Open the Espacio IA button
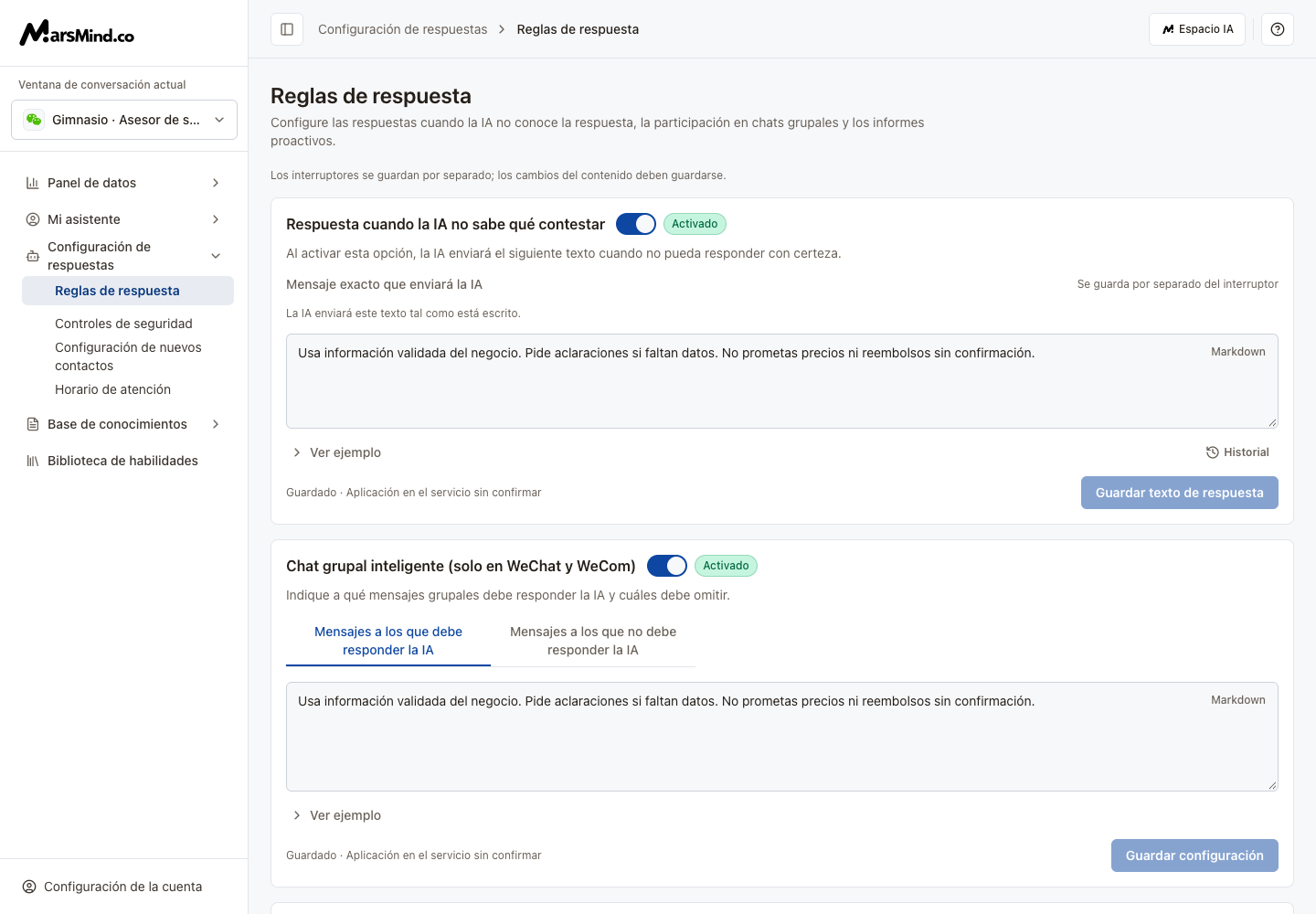Image resolution: width=1316 pixels, height=914 pixels. pyautogui.click(x=1197, y=29)
